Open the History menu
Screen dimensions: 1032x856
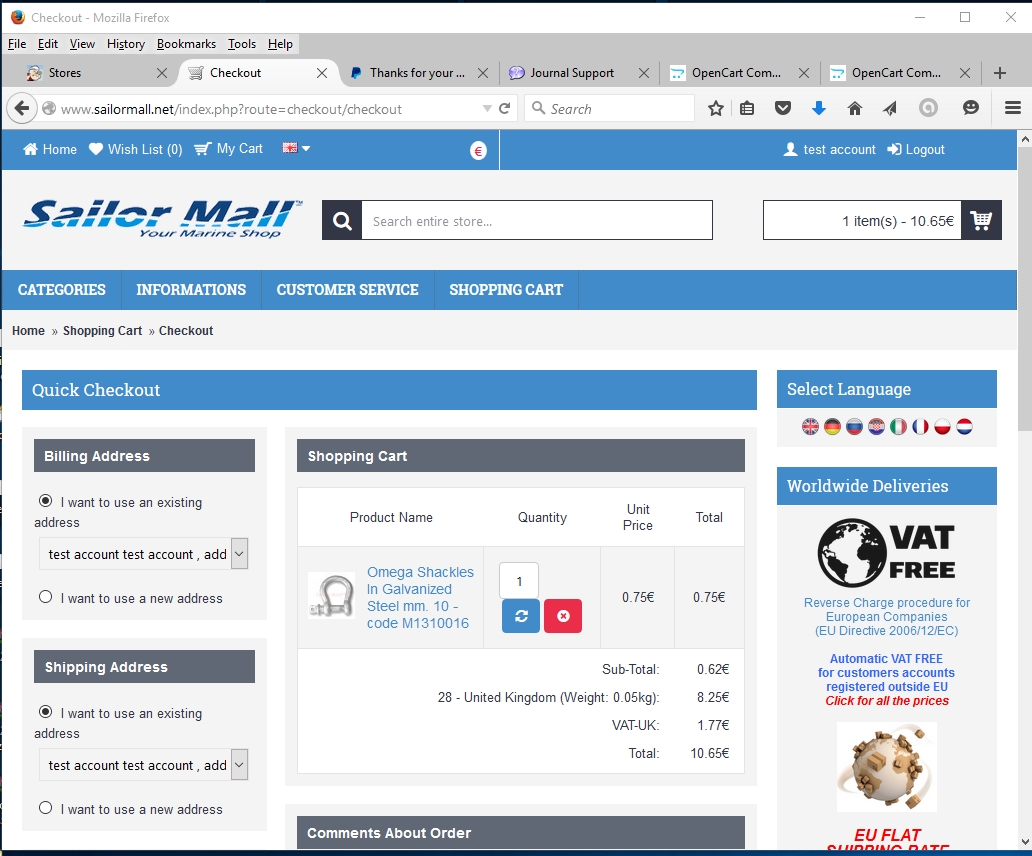coord(126,44)
